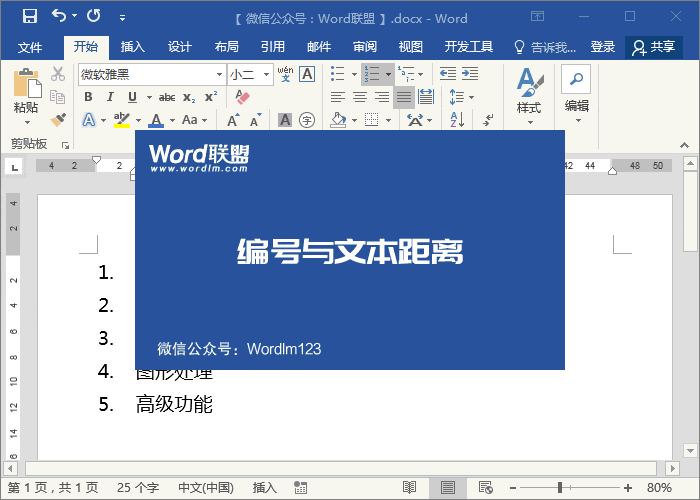Open the Numbering library dropdown arrow
This screenshot has width=700, height=500.
pos(388,75)
